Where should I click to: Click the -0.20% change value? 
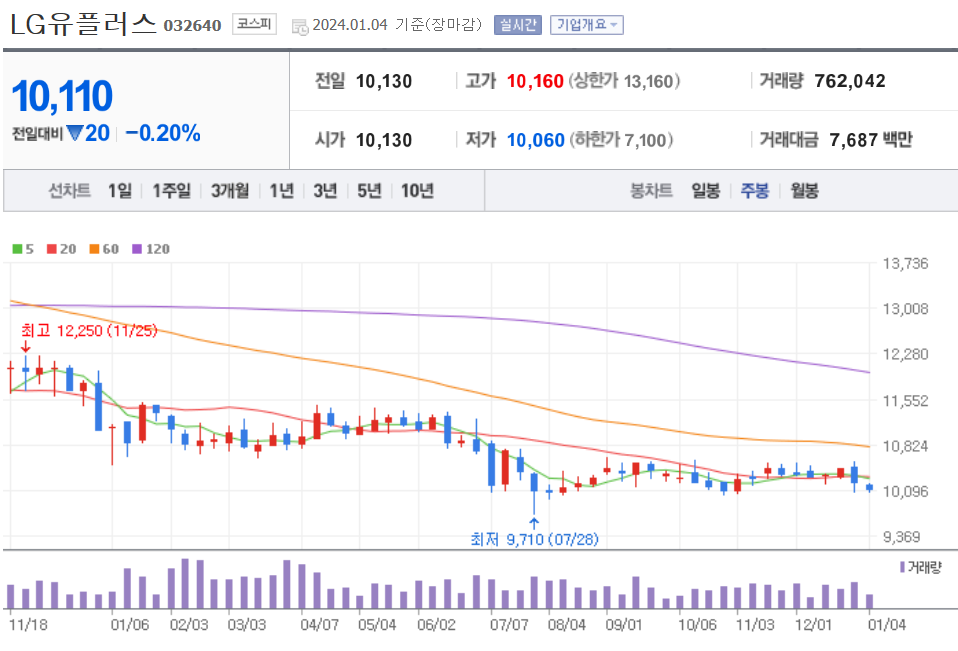pyautogui.click(x=163, y=133)
